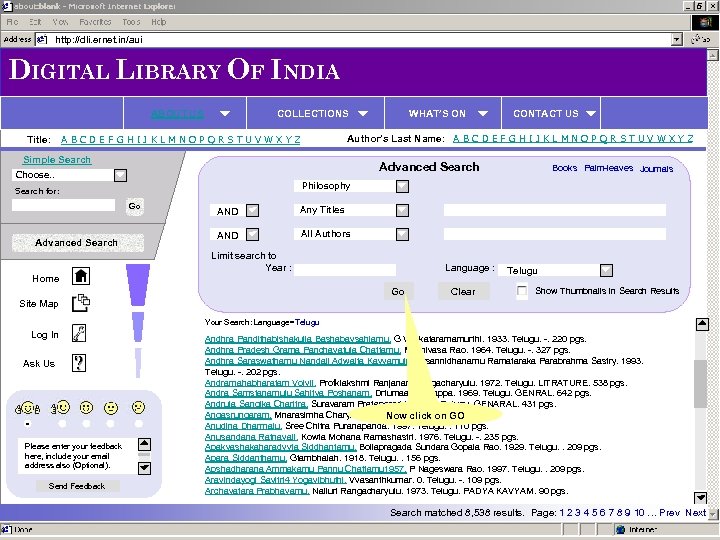
Task: Click feedback box scroll up arrow
Action: pyautogui.click(x=144, y=444)
